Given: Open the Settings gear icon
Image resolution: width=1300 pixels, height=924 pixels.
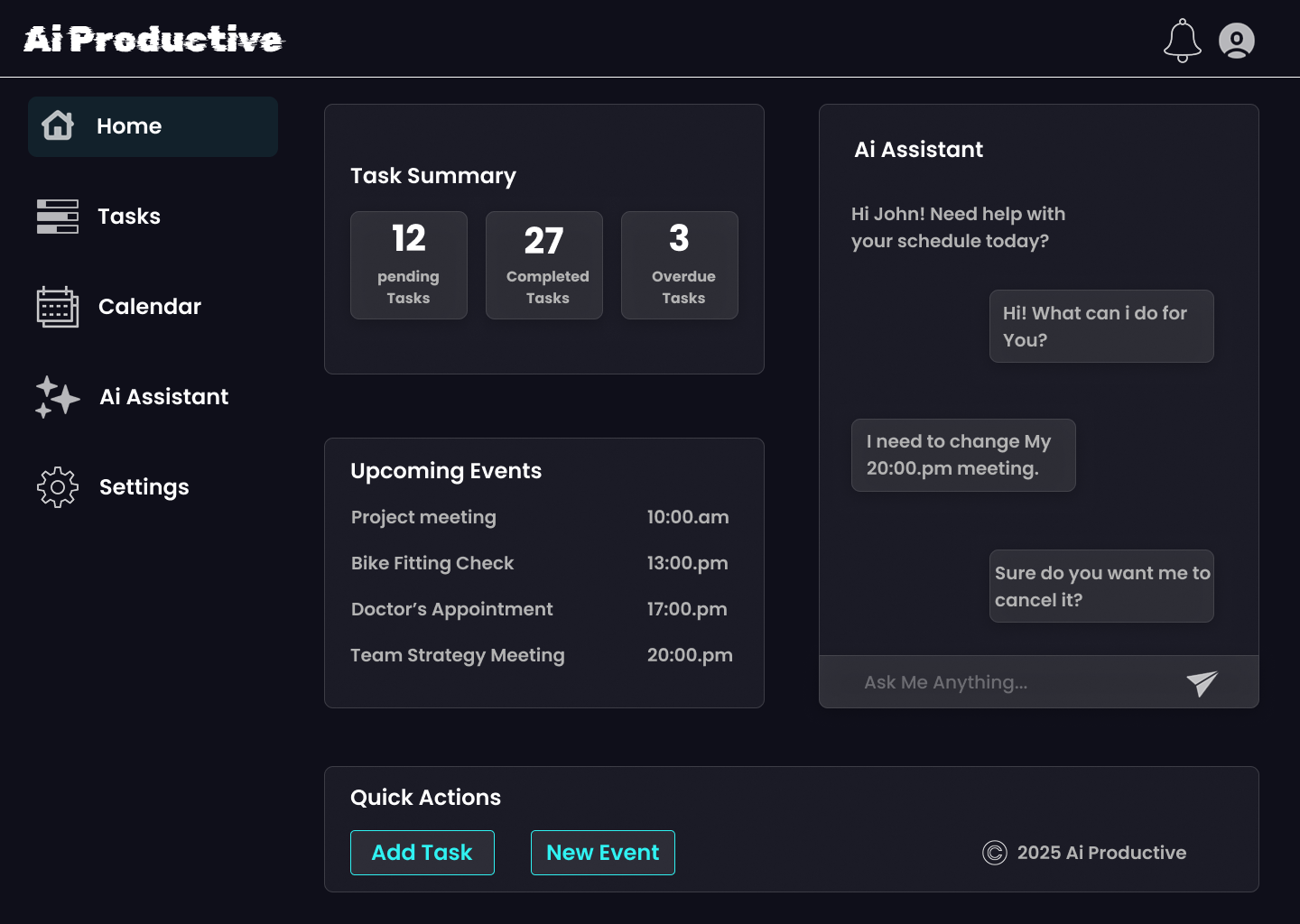Looking at the screenshot, I should pyautogui.click(x=58, y=487).
